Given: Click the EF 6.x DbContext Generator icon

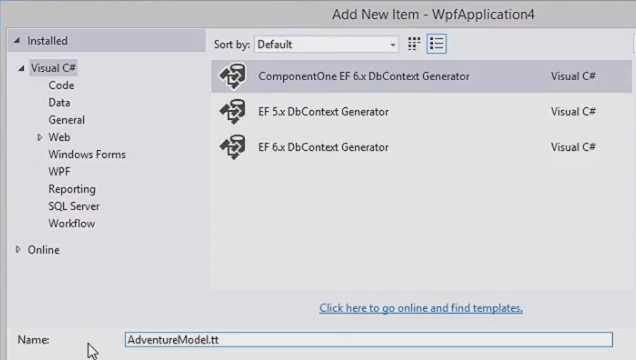Looking at the screenshot, I should 233,147.
